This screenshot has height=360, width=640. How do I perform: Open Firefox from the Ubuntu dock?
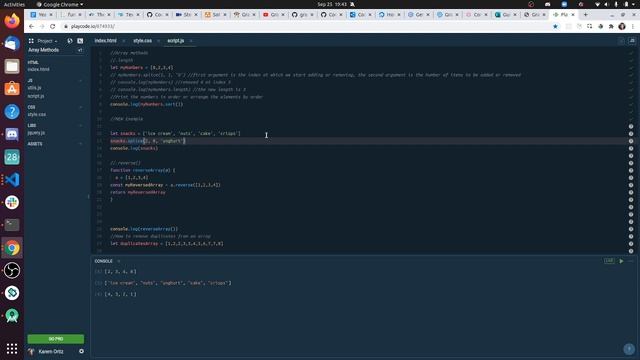click(12, 20)
